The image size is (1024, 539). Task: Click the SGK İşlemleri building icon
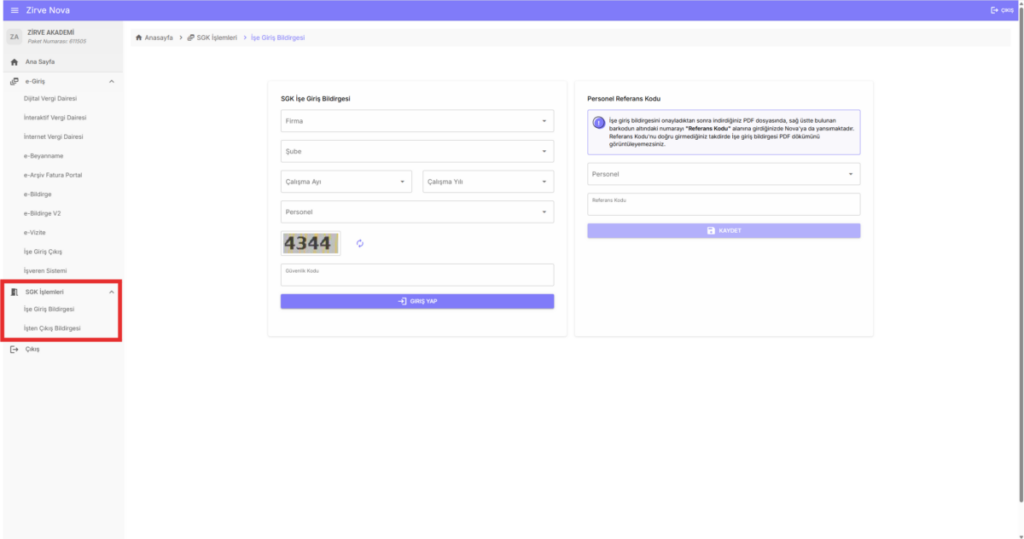[14, 292]
